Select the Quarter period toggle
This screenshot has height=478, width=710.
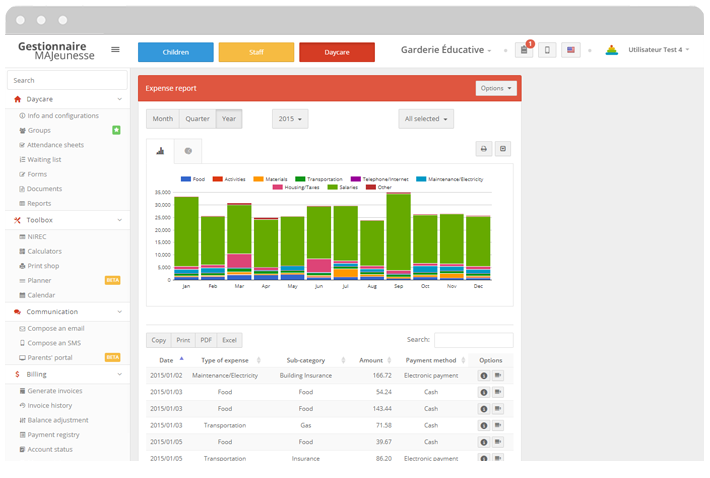pos(197,119)
